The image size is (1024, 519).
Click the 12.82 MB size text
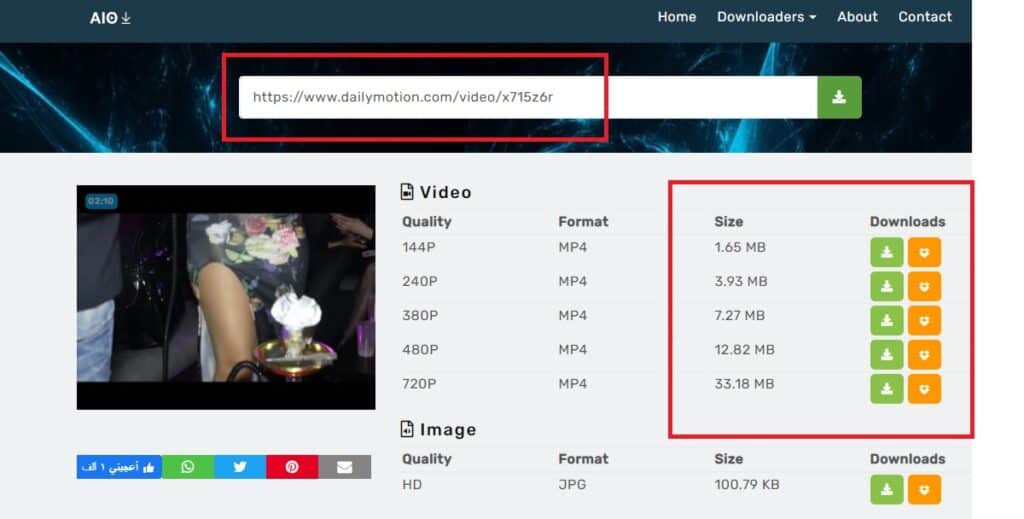tap(744, 350)
